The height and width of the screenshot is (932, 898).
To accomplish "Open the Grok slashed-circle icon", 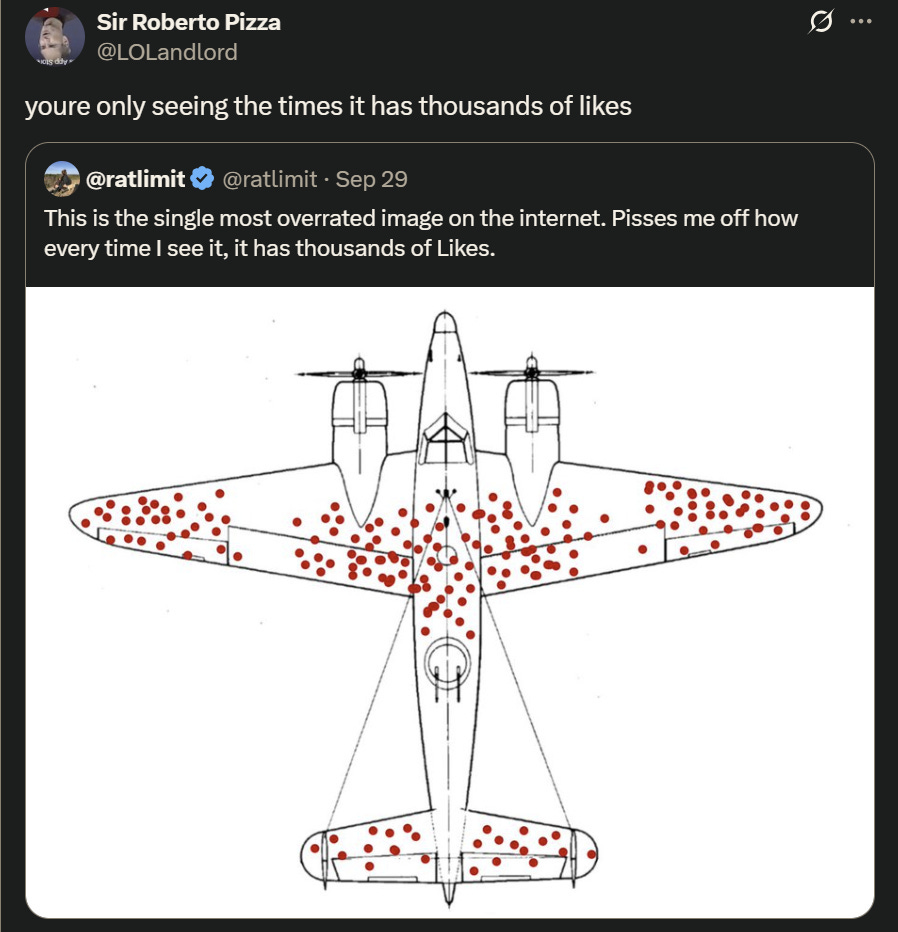I will click(x=822, y=22).
